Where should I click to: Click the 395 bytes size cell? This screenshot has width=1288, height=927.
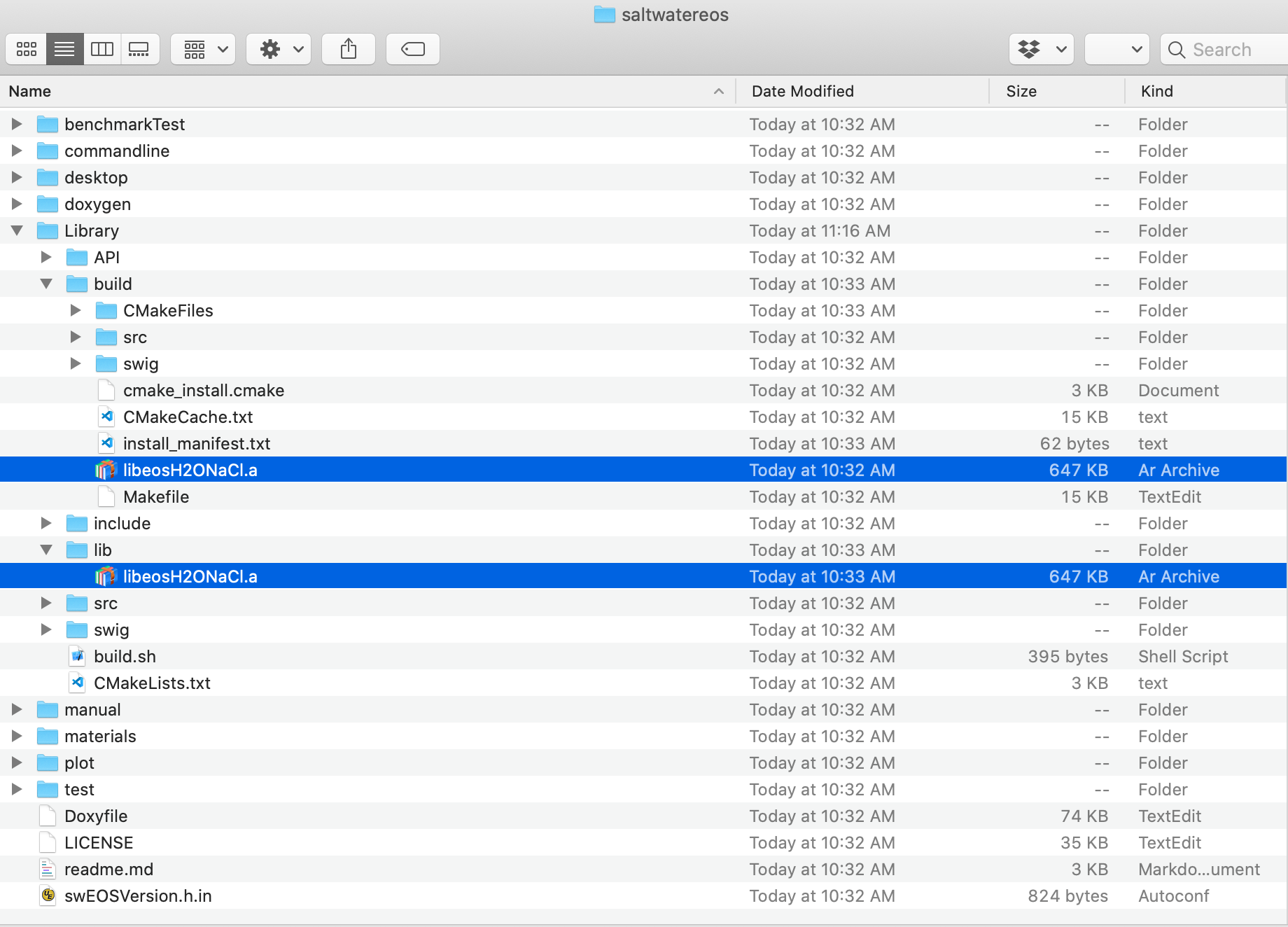pyautogui.click(x=1068, y=656)
